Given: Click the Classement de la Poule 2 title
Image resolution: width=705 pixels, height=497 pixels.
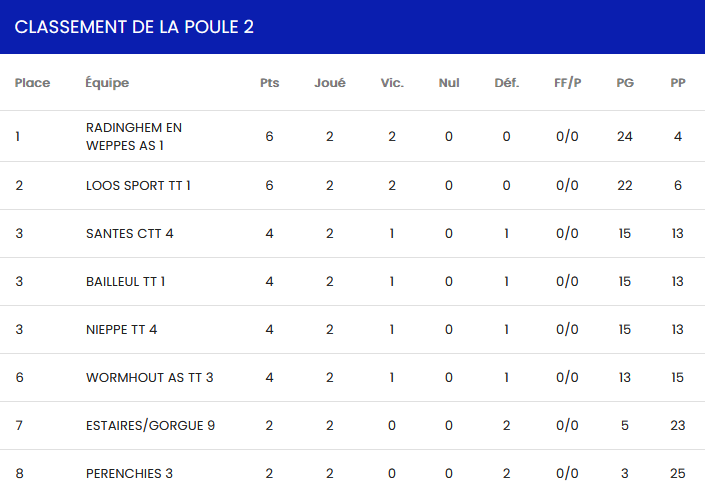Looking at the screenshot, I should pyautogui.click(x=134, y=27).
